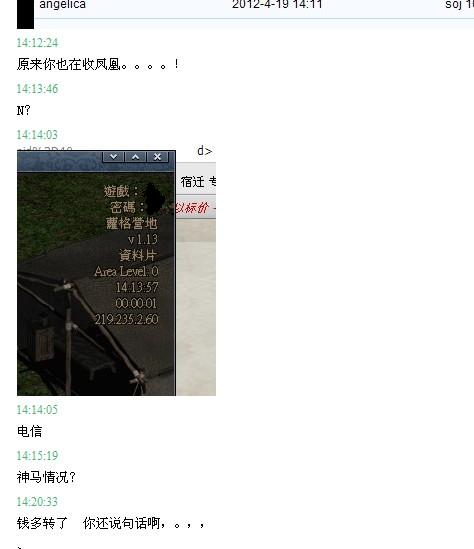The height and width of the screenshot is (549, 474).
Task: Click the post date 2012-4-19 14:11
Action: pyautogui.click(x=277, y=5)
